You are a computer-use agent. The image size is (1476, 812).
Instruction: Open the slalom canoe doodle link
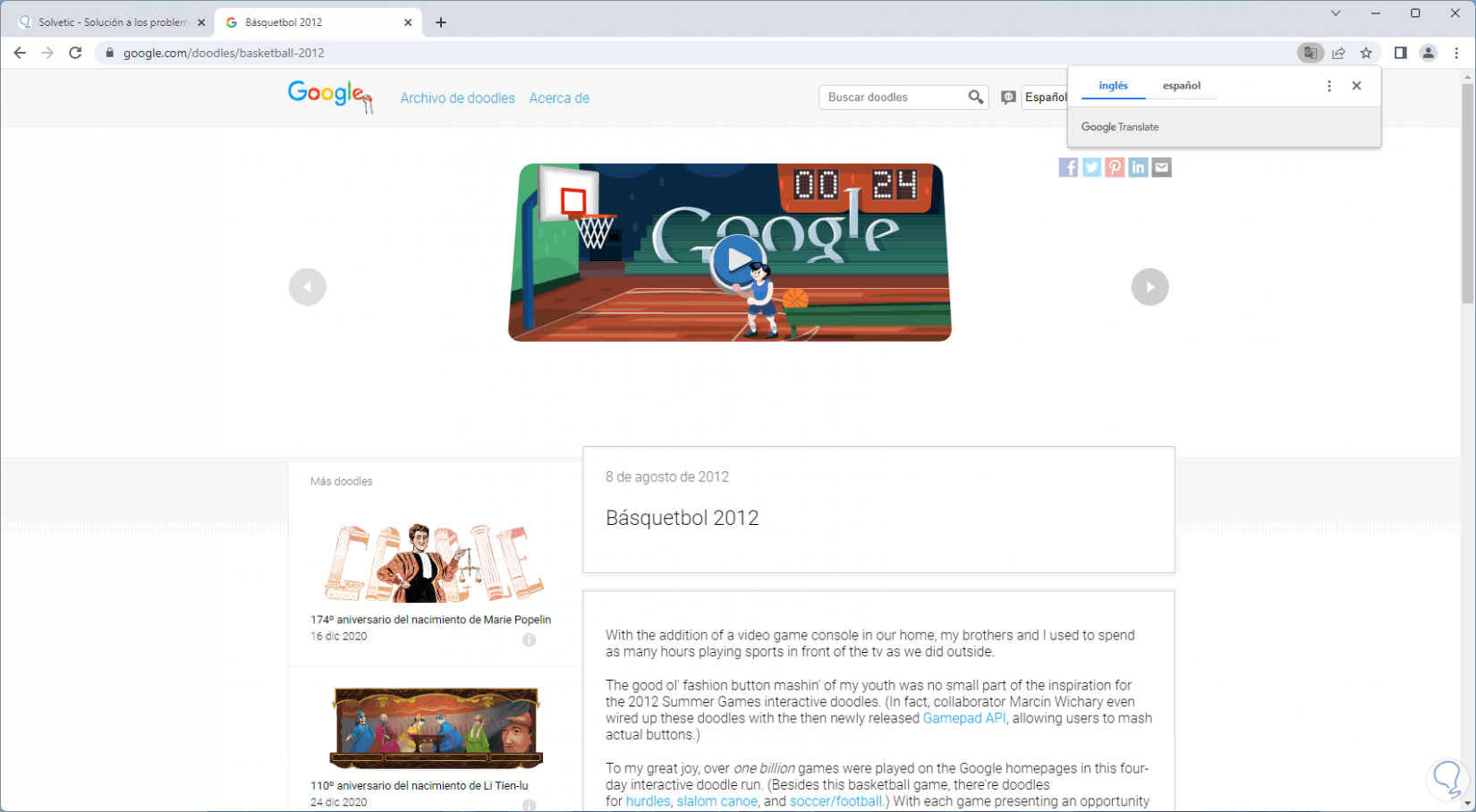[717, 801]
